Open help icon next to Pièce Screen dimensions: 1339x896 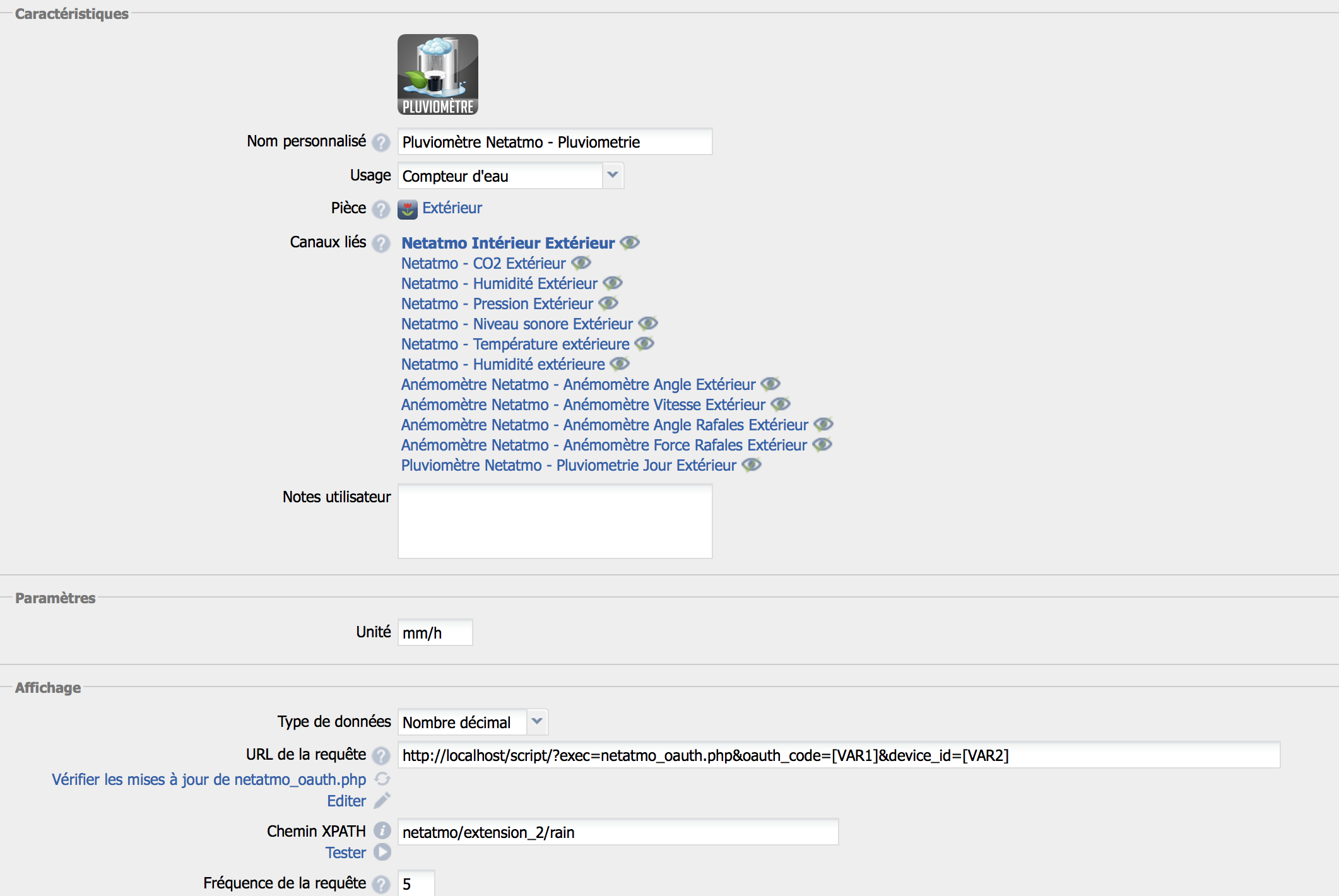tap(380, 209)
